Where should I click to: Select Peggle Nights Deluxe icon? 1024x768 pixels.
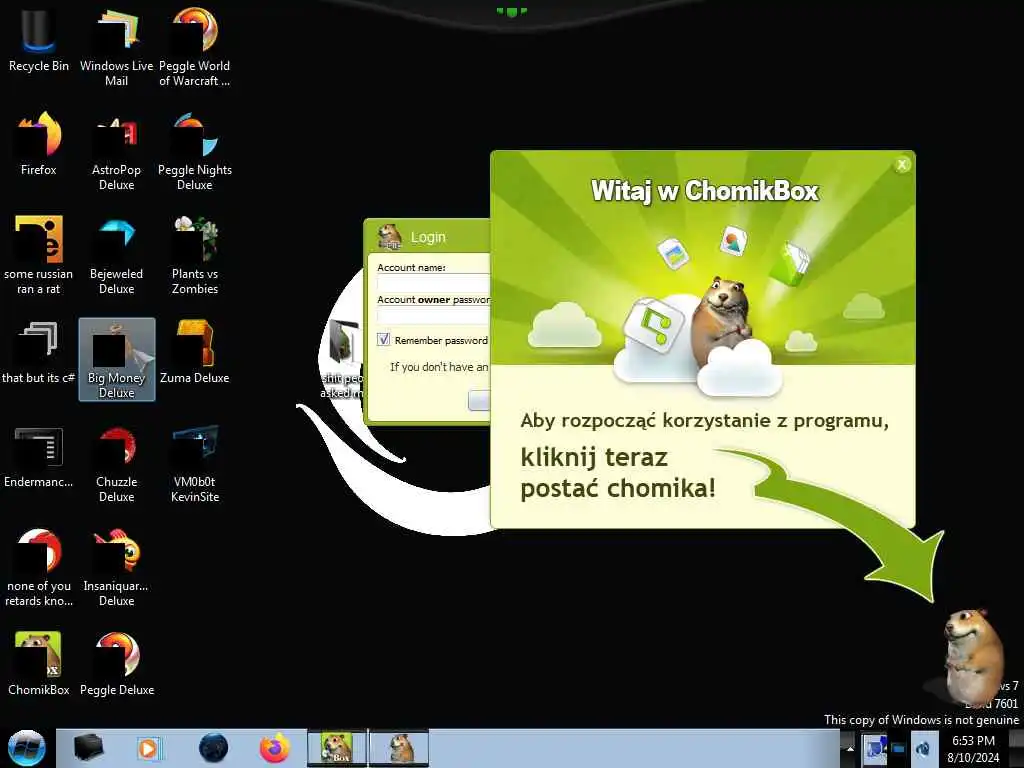[x=195, y=150]
